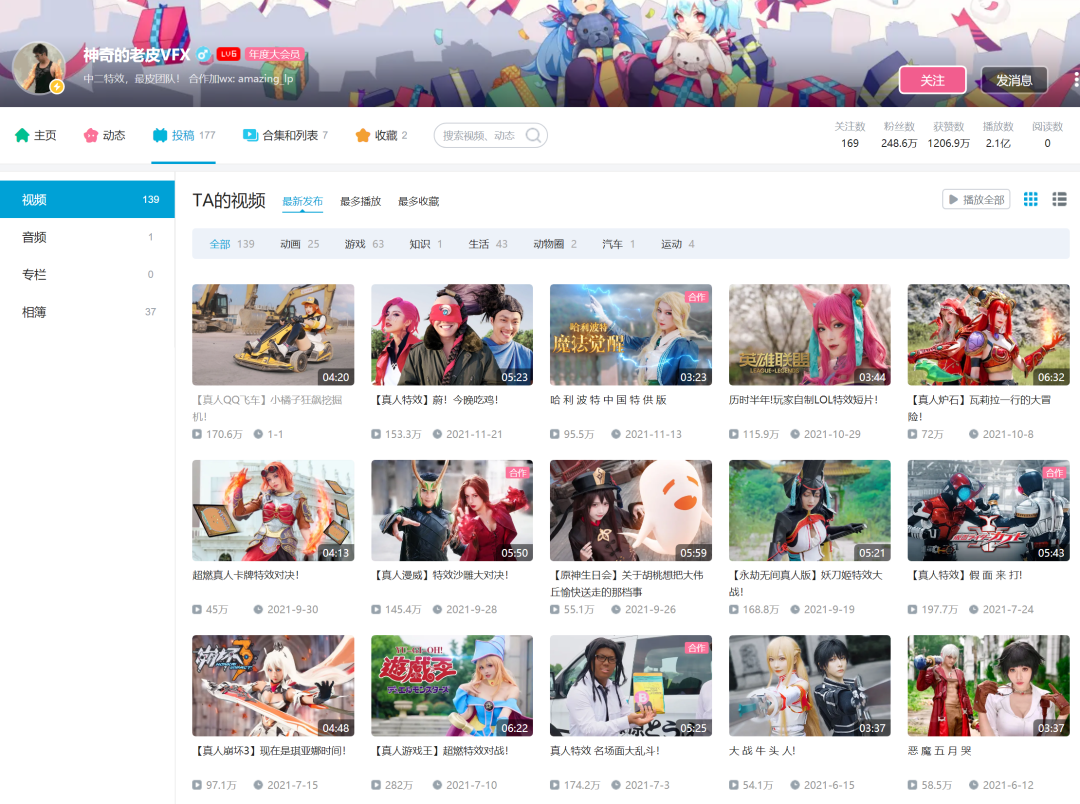Screen dimensions: 1080x804
Task: Click the pink 关注 follow button
Action: (933, 80)
